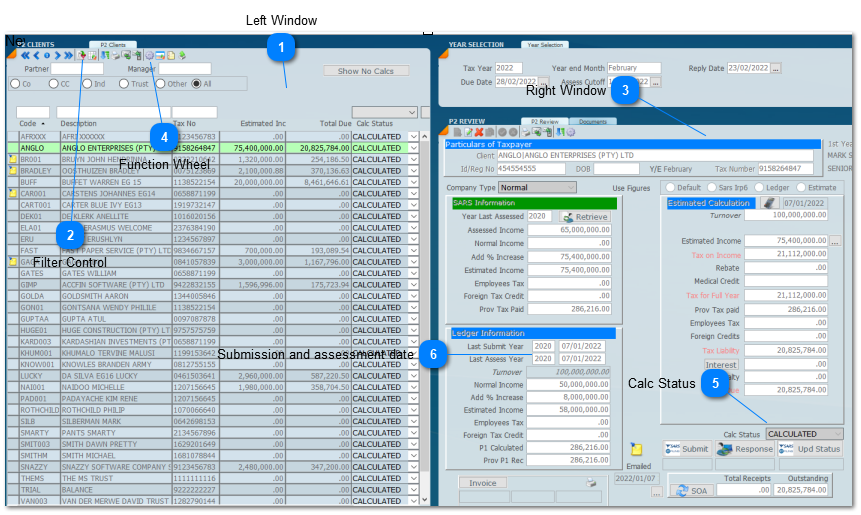Open the LUCKY row Calc Status dropdown
861x515 pixels.
413,376
